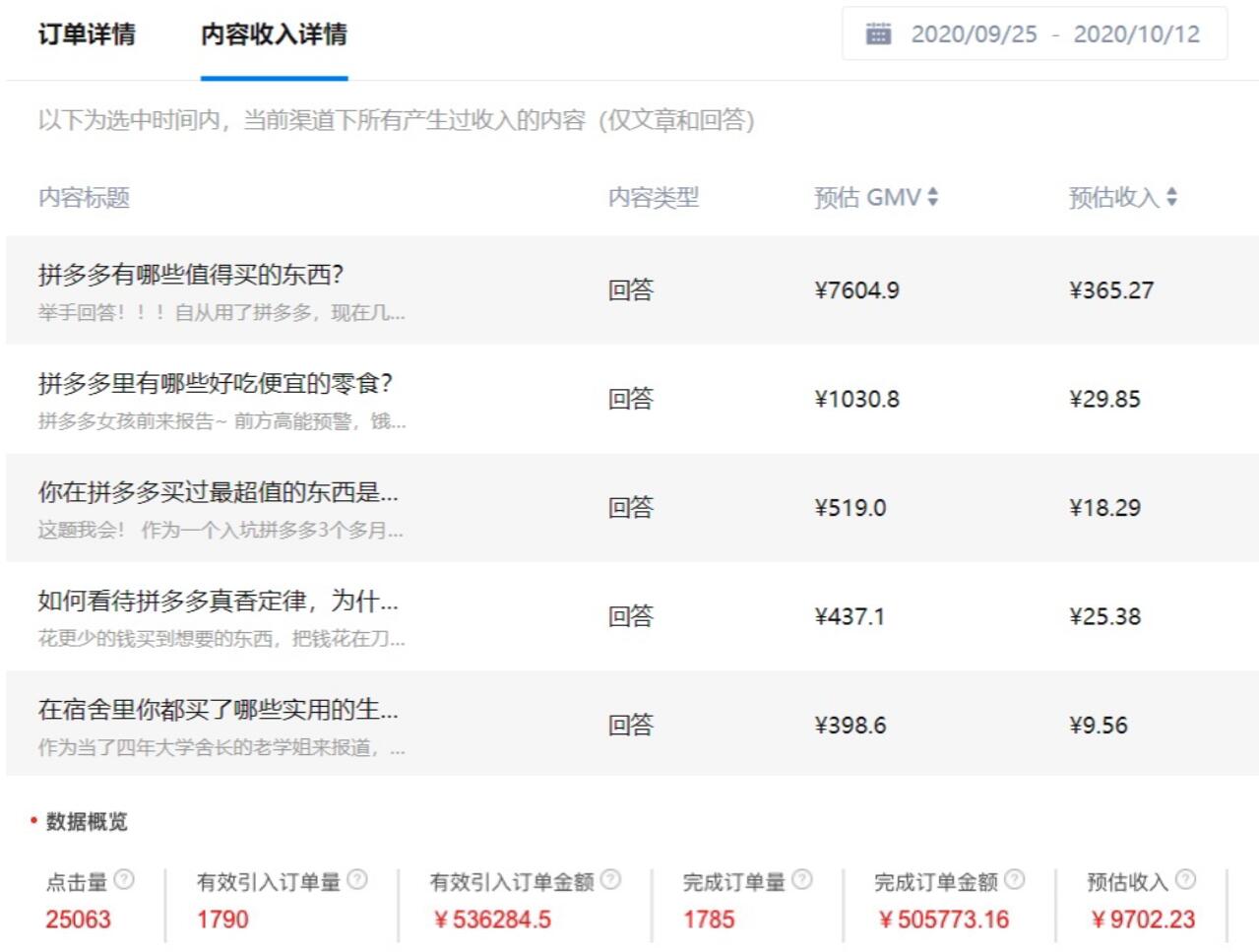
Task: Click the preview text 花更少的钱买到想要的东西
Action: click(221, 639)
